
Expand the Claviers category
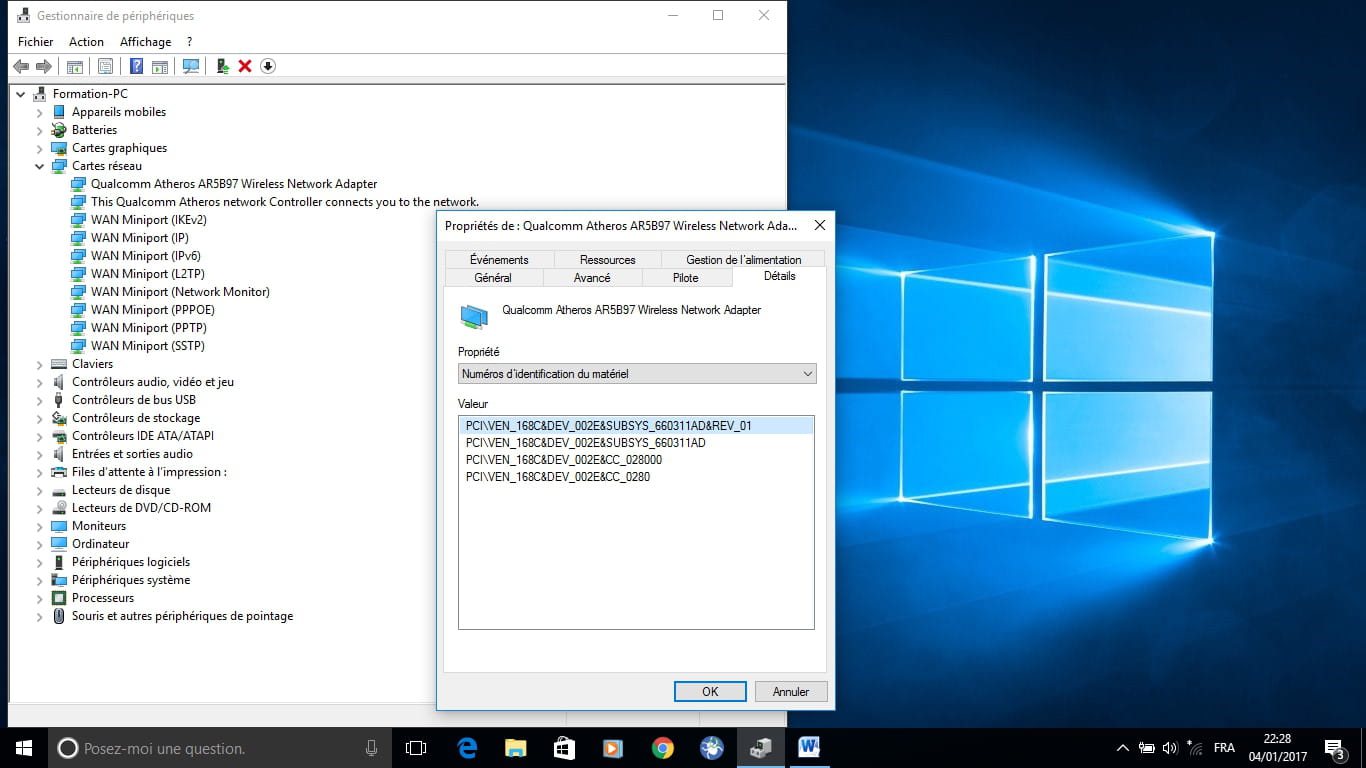tap(40, 364)
